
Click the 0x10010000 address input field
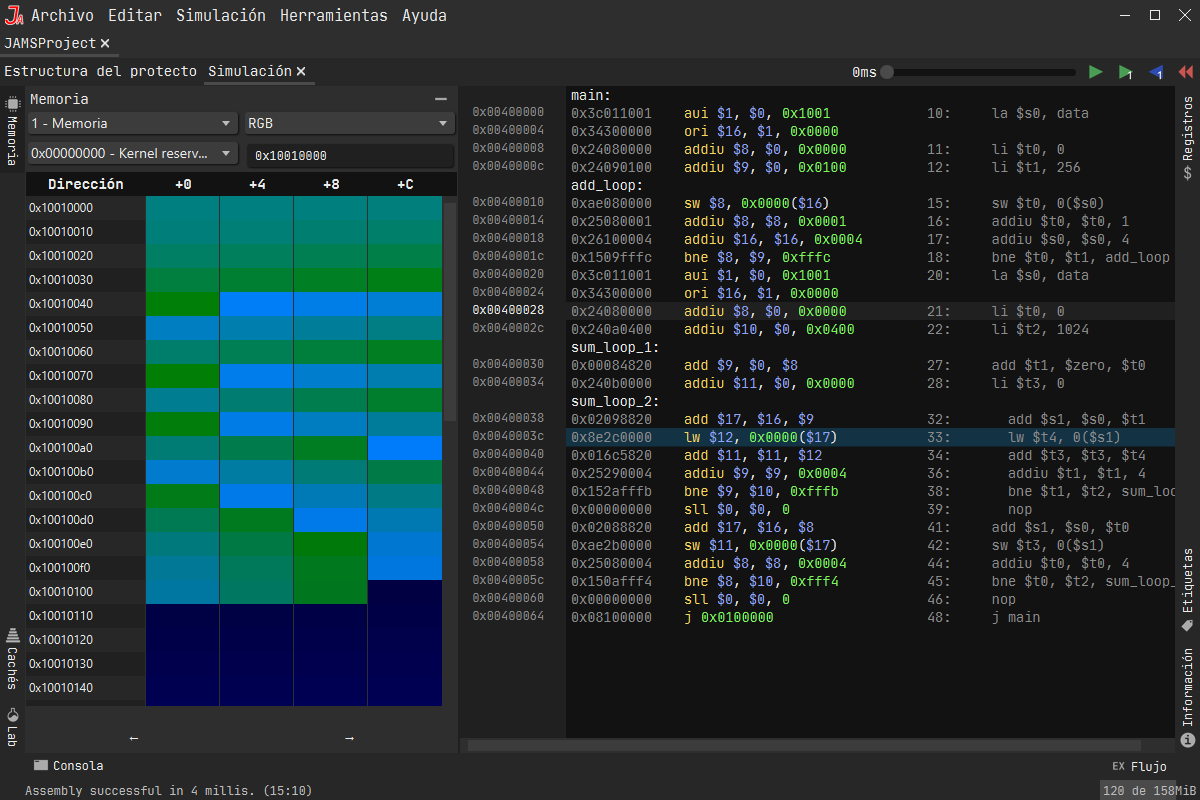coord(350,155)
